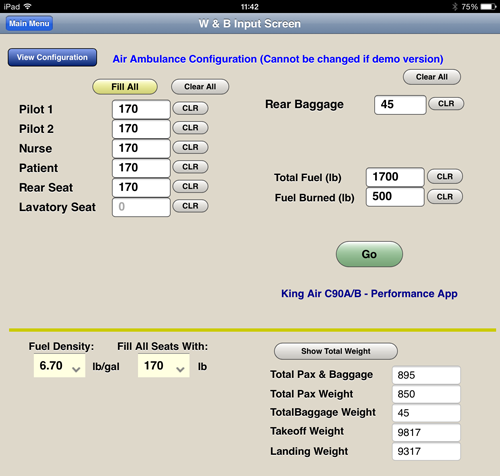Clear the Patient weight
Image resolution: width=500 pixels, height=476 pixels.
(190, 167)
